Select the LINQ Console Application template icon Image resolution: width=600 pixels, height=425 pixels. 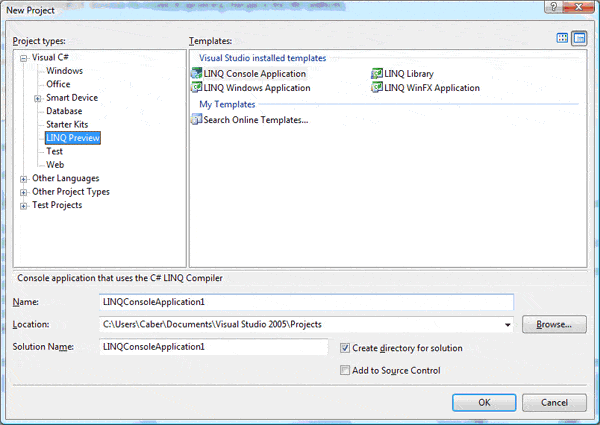point(195,74)
